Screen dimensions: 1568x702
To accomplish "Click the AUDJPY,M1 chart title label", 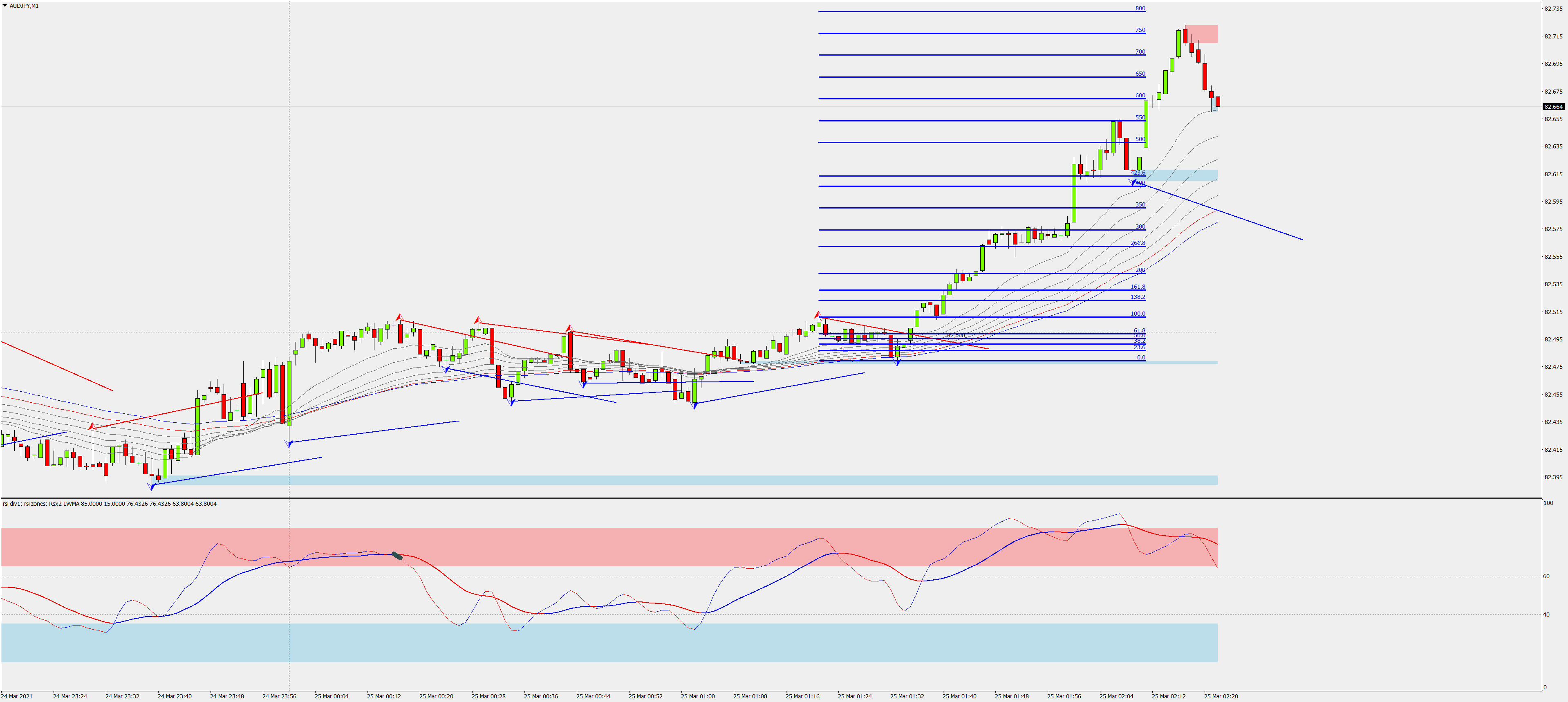I will pos(24,5).
